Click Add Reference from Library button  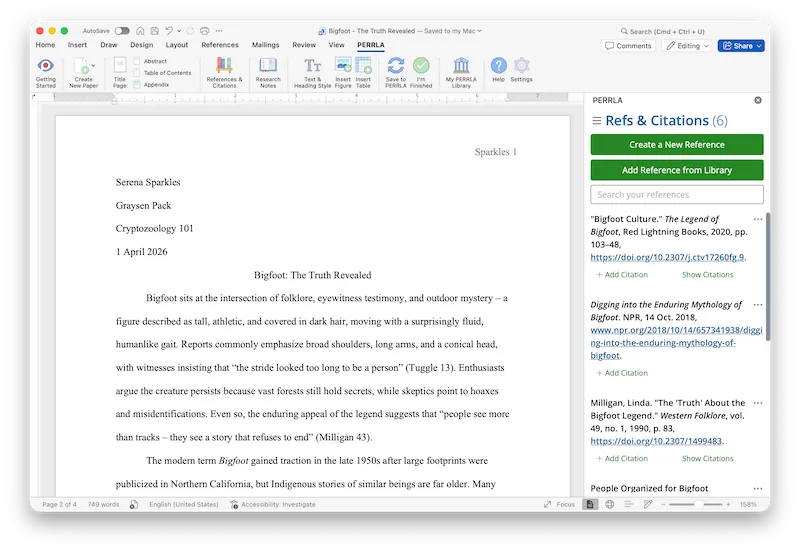pyautogui.click(x=677, y=170)
